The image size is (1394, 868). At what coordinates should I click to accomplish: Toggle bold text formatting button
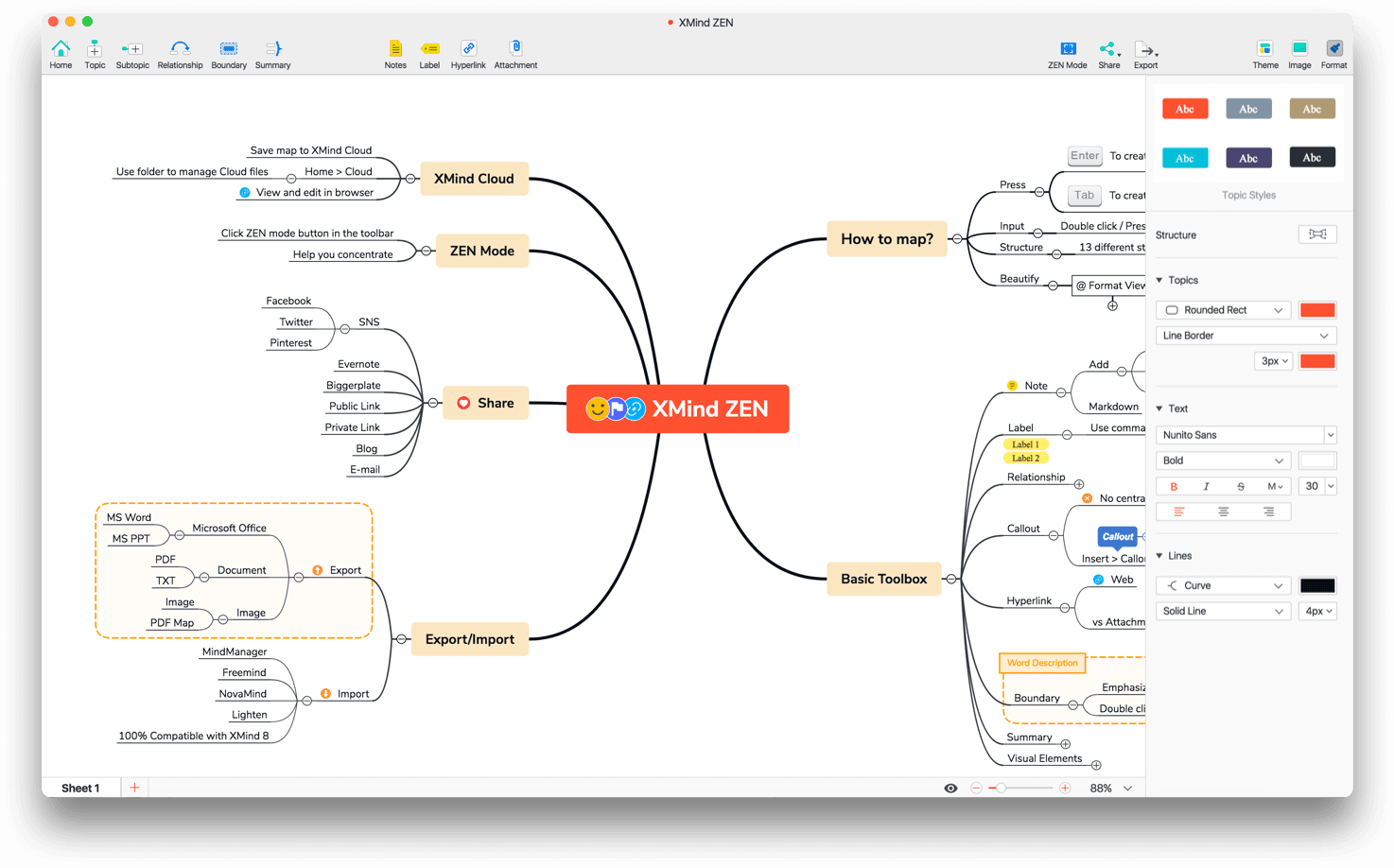pyautogui.click(x=1174, y=486)
